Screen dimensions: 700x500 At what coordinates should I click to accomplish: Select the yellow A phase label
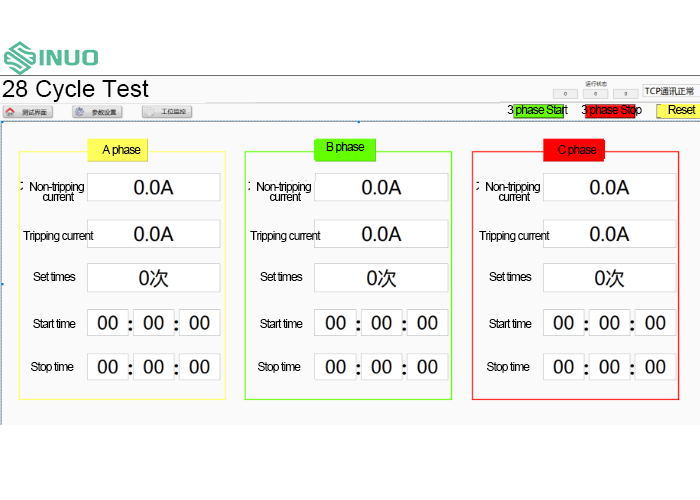point(118,150)
